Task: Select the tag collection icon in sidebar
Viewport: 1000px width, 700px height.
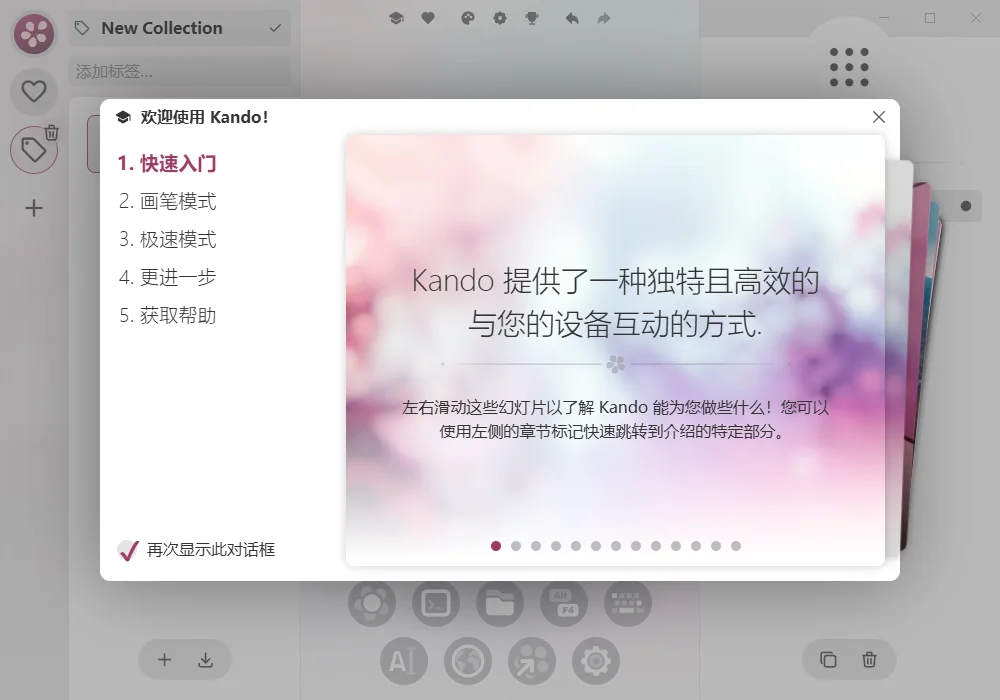Action: click(34, 150)
